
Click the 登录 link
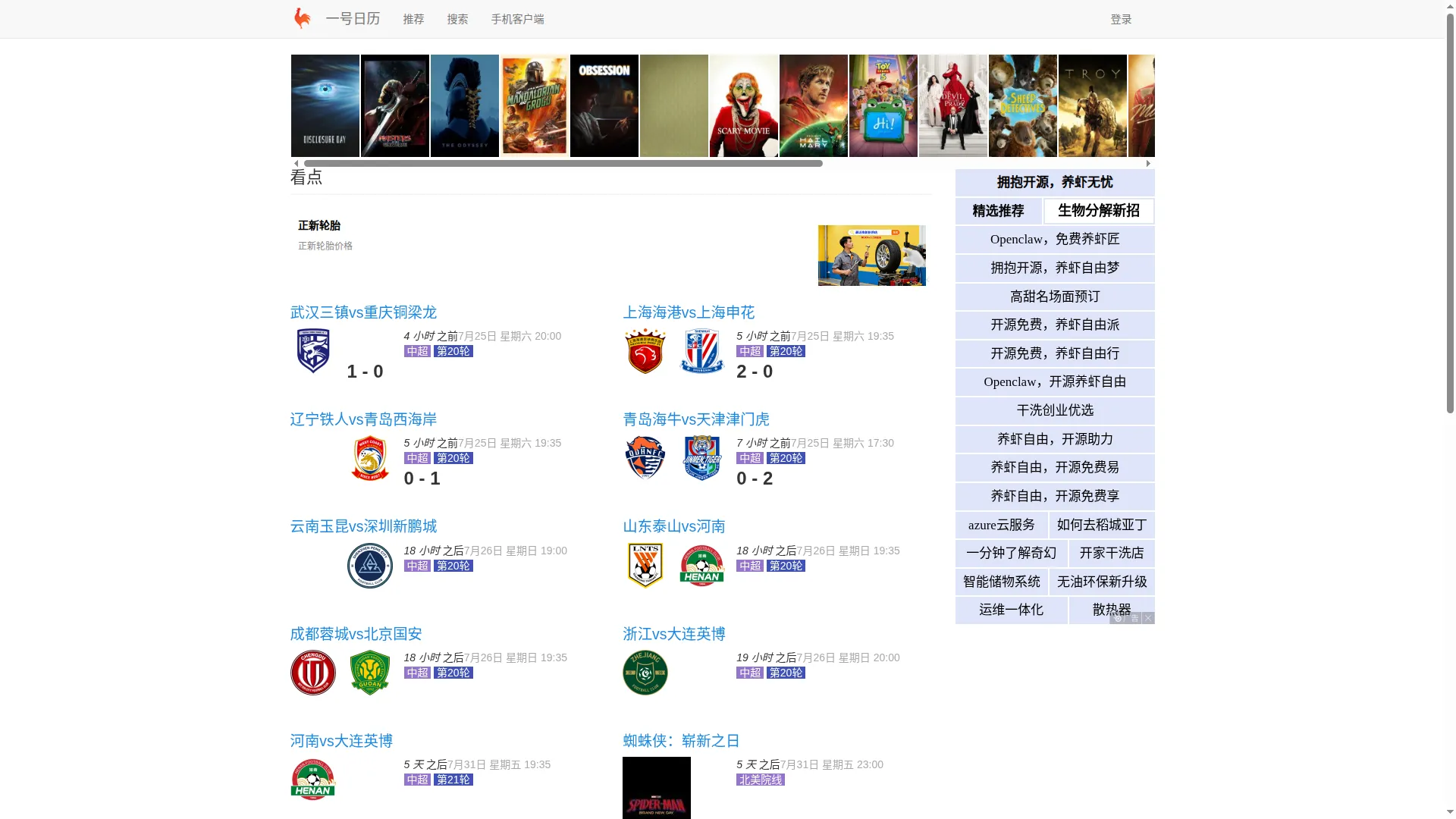(1121, 20)
